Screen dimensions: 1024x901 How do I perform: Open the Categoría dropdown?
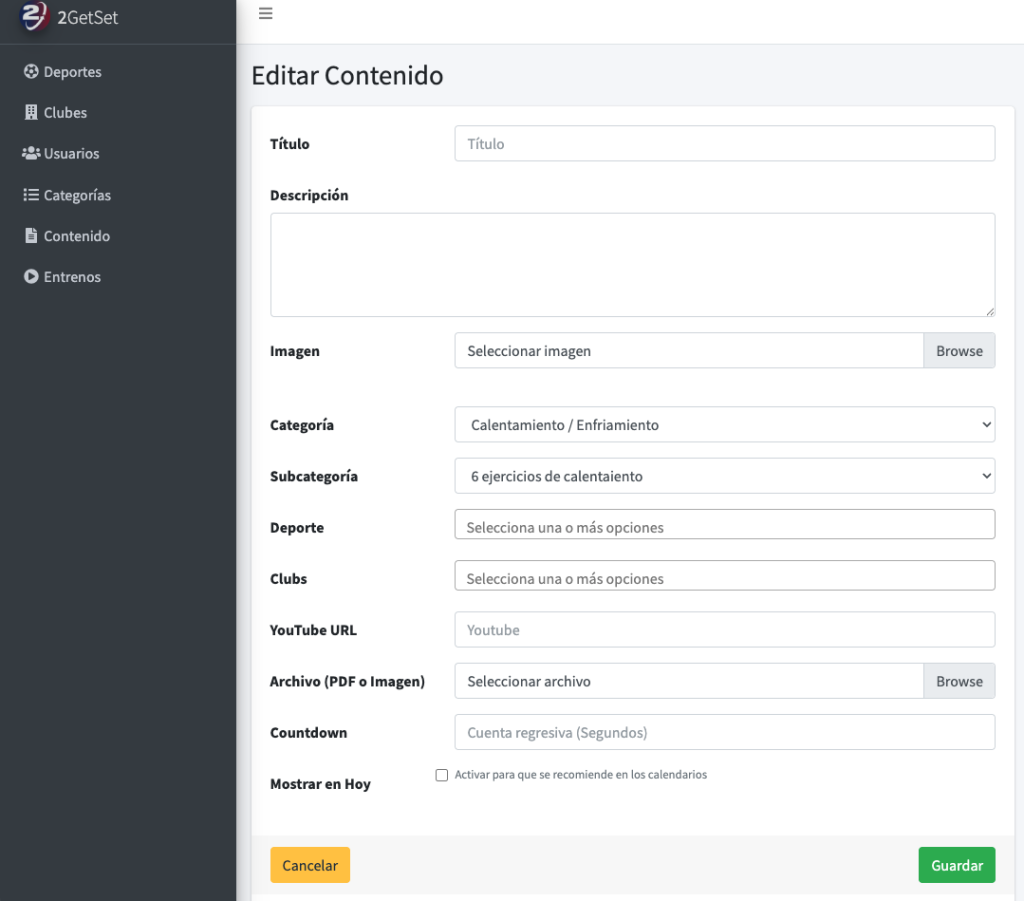pos(724,425)
